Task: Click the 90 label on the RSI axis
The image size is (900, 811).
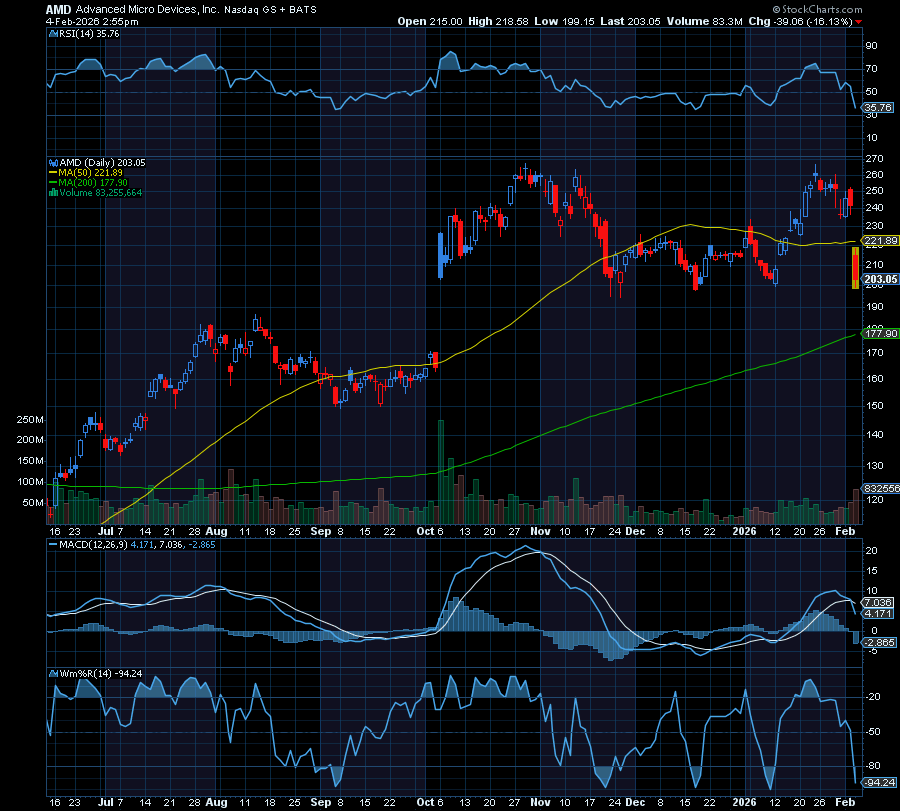Action: click(871, 46)
